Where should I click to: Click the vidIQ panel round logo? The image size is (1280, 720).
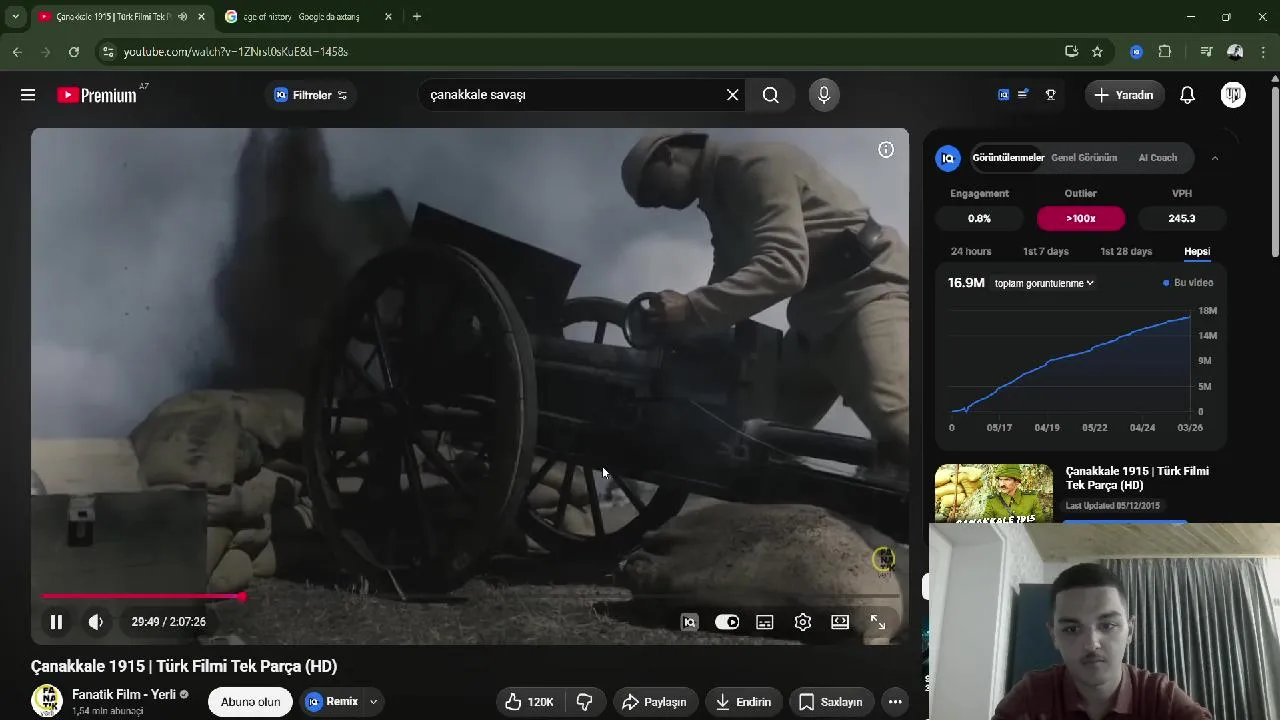(948, 158)
